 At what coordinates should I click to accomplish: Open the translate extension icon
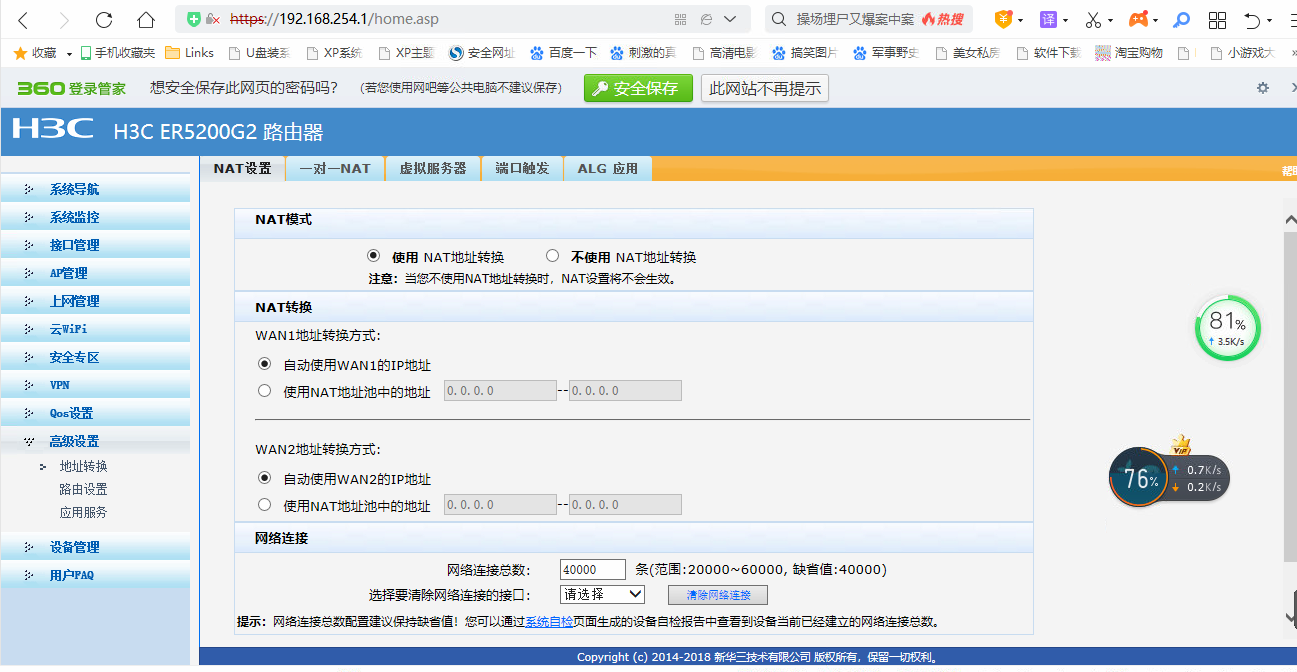(1048, 19)
